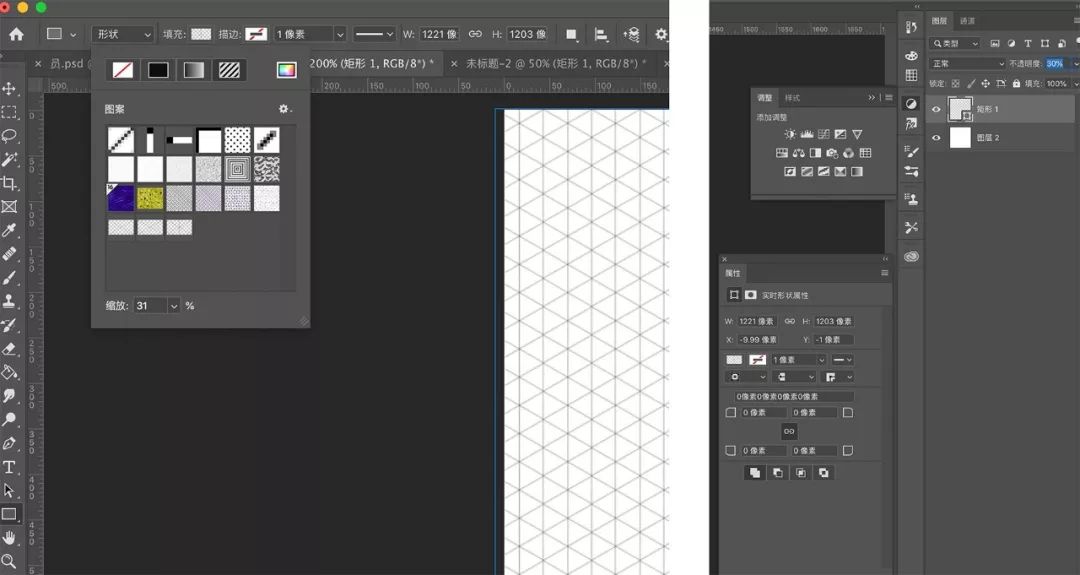Toggle width-height link in options bar

[476, 34]
